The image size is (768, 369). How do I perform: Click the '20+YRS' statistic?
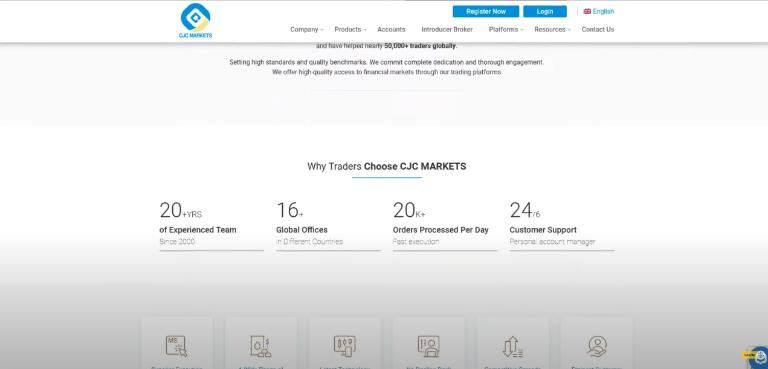coord(181,211)
